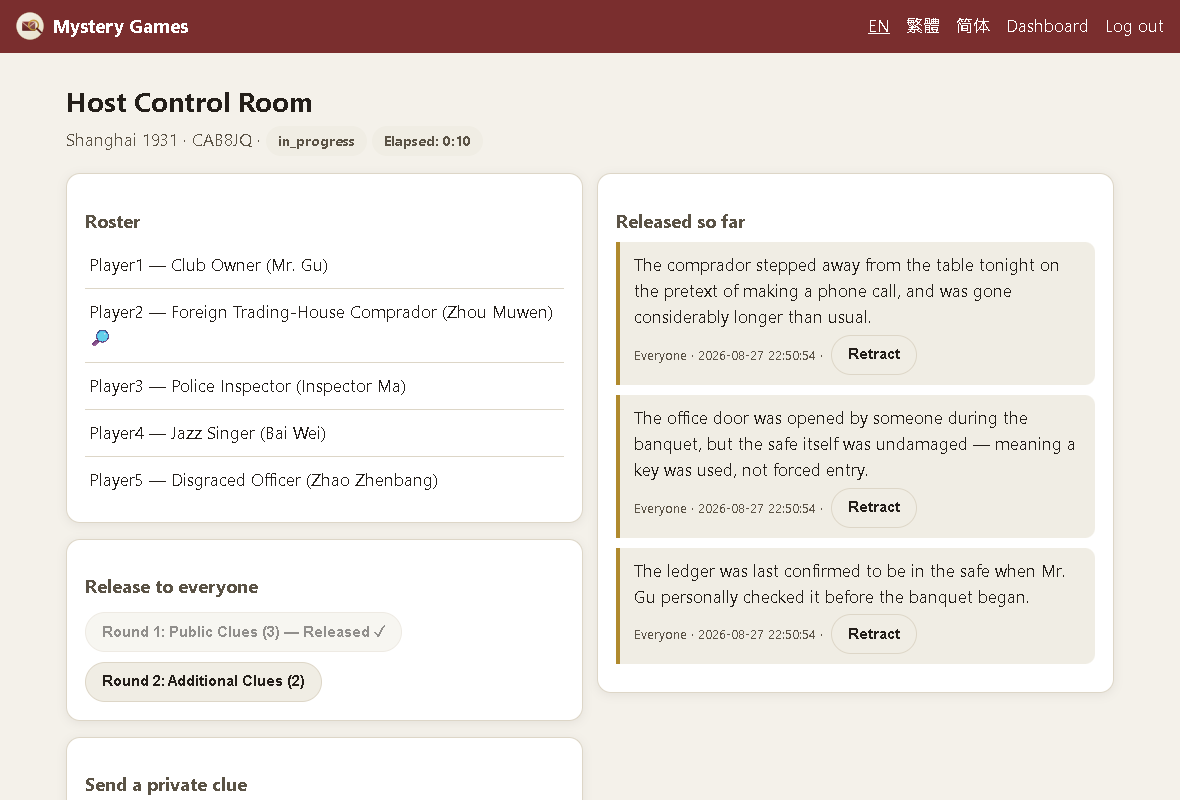Open the Dashboard page
Image resolution: width=1180 pixels, height=800 pixels.
[1047, 26]
